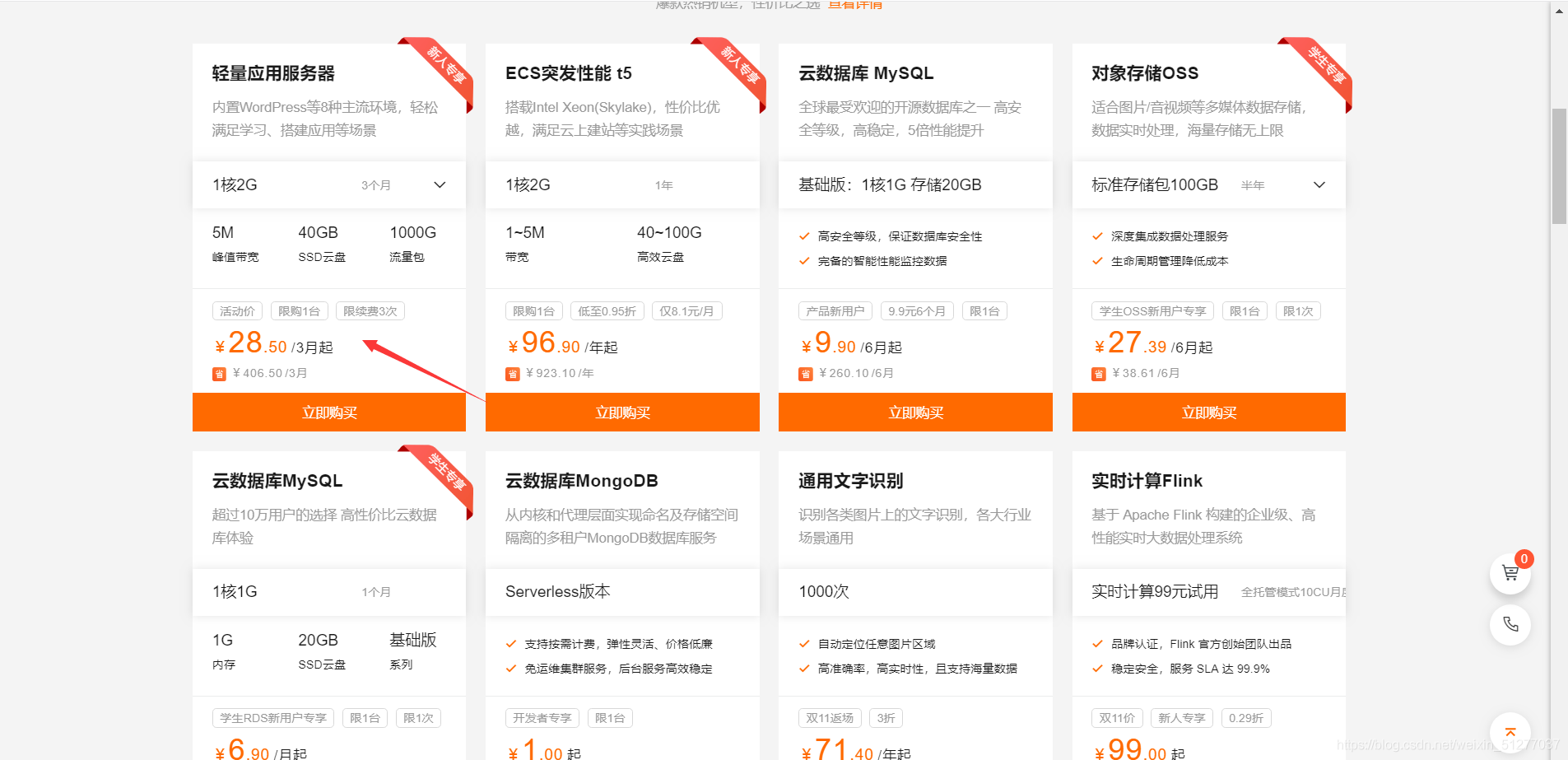Open the 云数据库MongoDB product title
This screenshot has width=1568, height=760.
pos(582,481)
